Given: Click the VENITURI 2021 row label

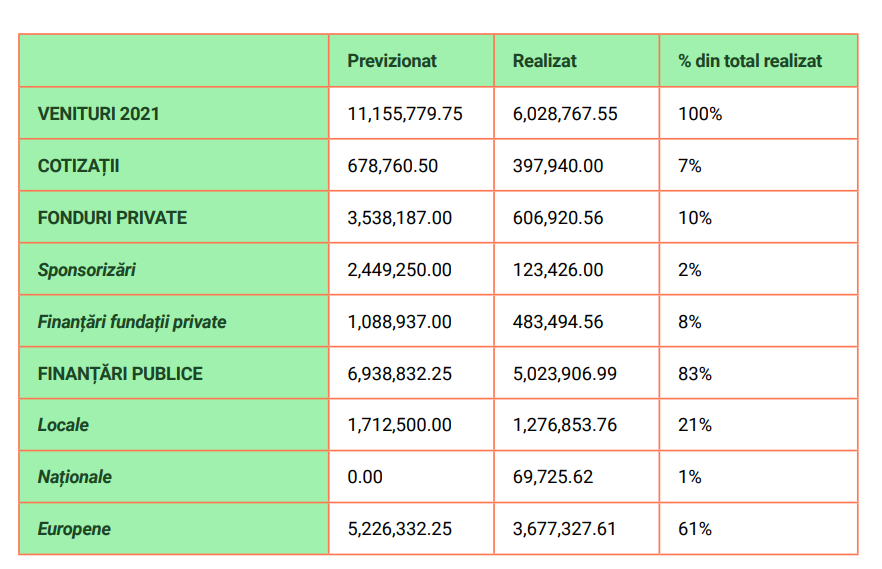Looking at the screenshot, I should (98, 114).
